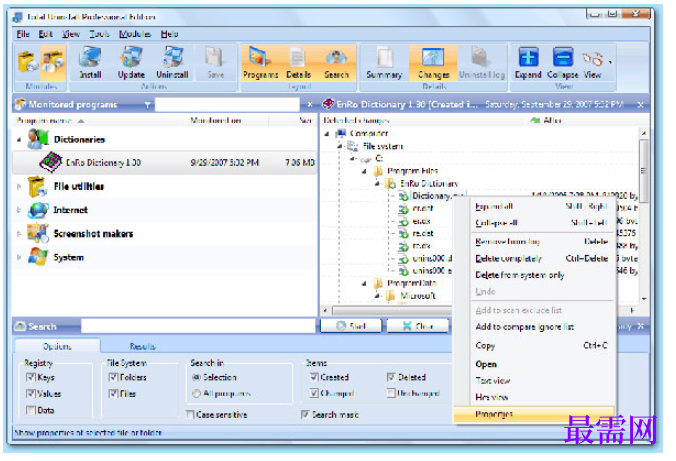The height and width of the screenshot is (461, 676).
Task: Open the Changes details view
Action: (x=433, y=58)
